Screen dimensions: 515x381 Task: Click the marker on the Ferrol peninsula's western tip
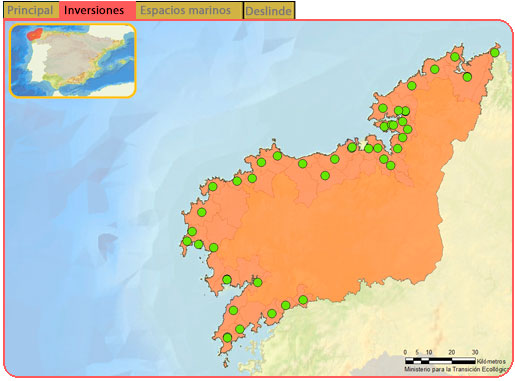coord(383,108)
